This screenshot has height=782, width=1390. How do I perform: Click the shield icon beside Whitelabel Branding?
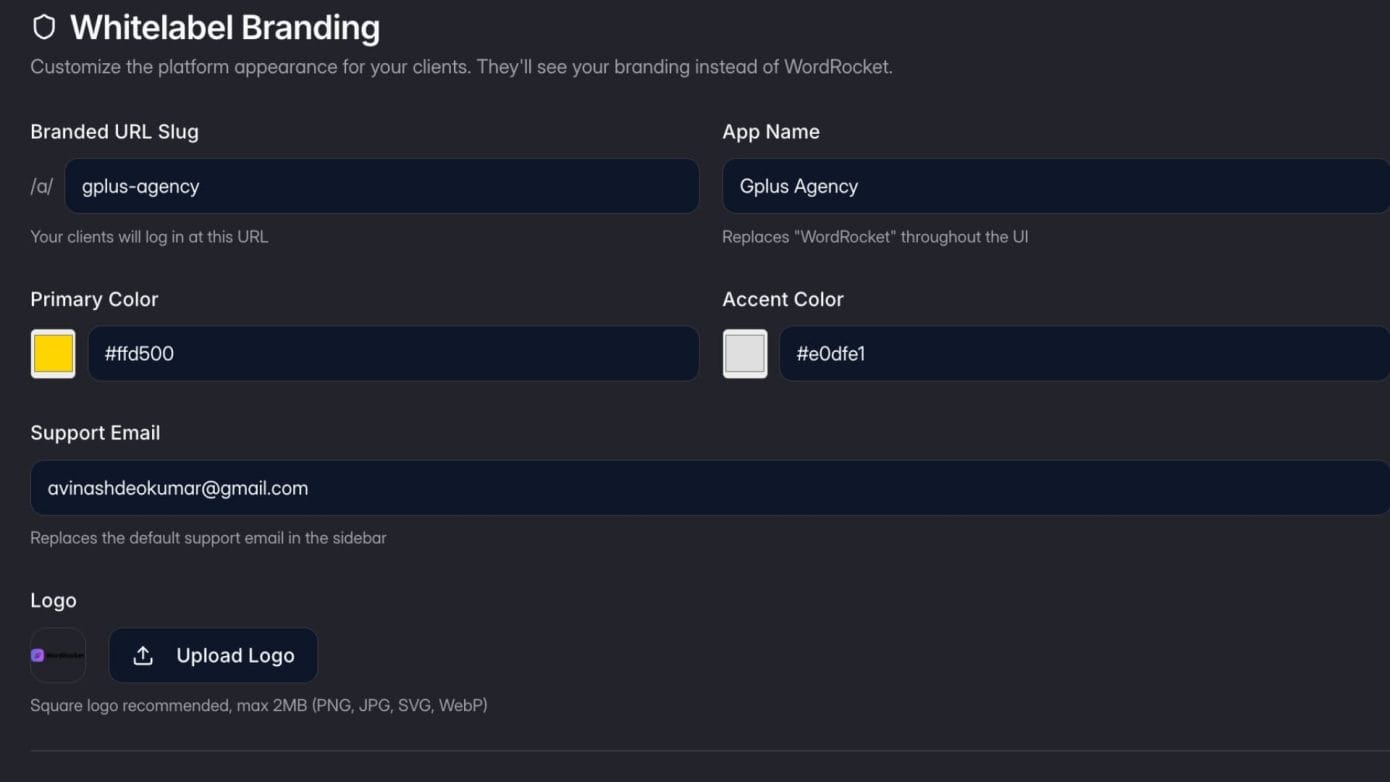pyautogui.click(x=44, y=27)
